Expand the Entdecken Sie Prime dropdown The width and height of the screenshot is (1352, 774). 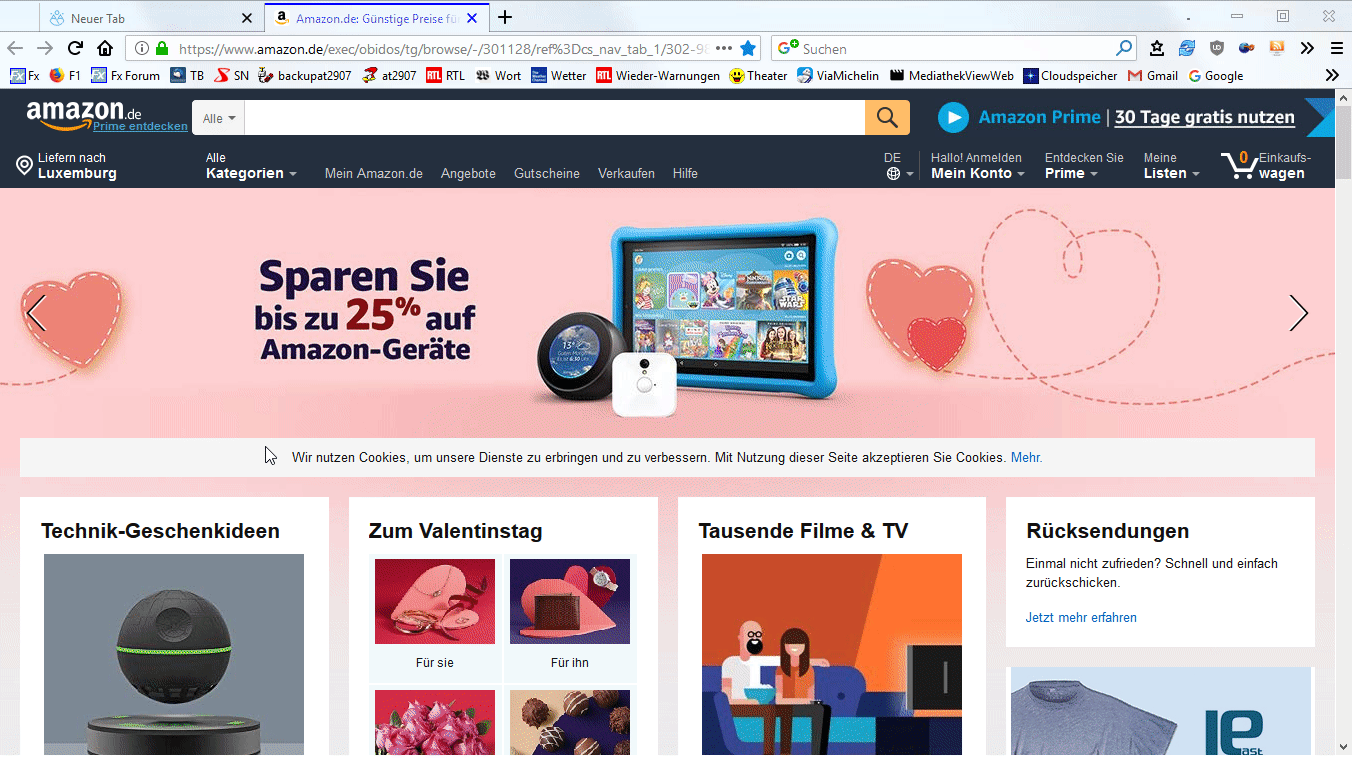click(x=1084, y=166)
